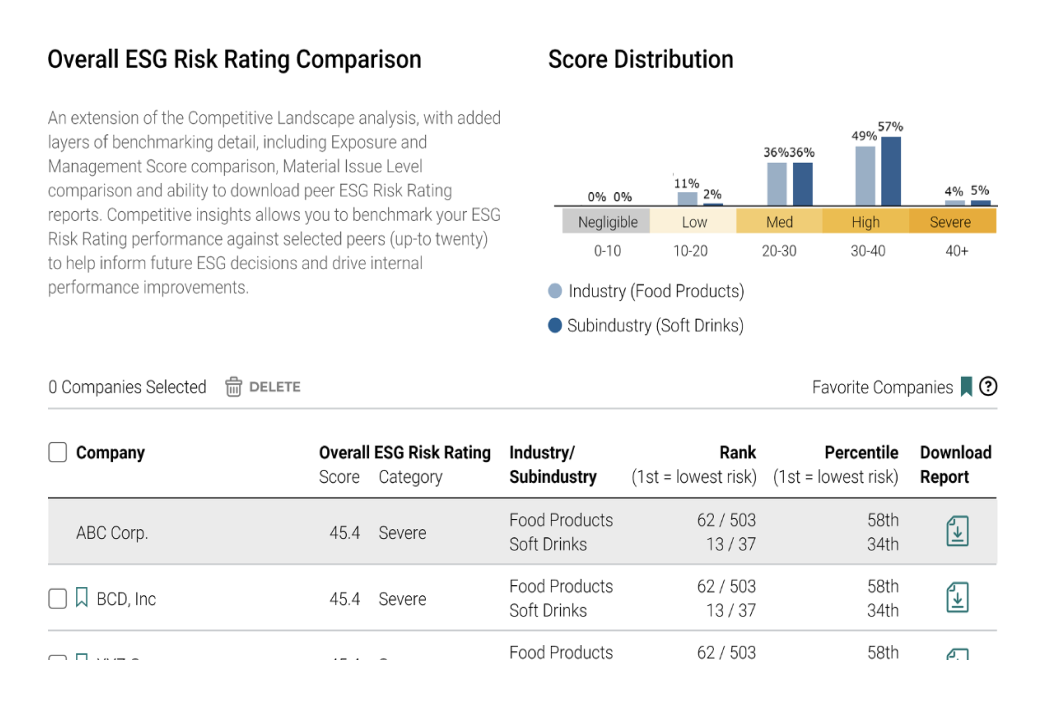Screen dimensions: 1046x708
Task: Select the Severe risk category segment
Action: (950, 222)
